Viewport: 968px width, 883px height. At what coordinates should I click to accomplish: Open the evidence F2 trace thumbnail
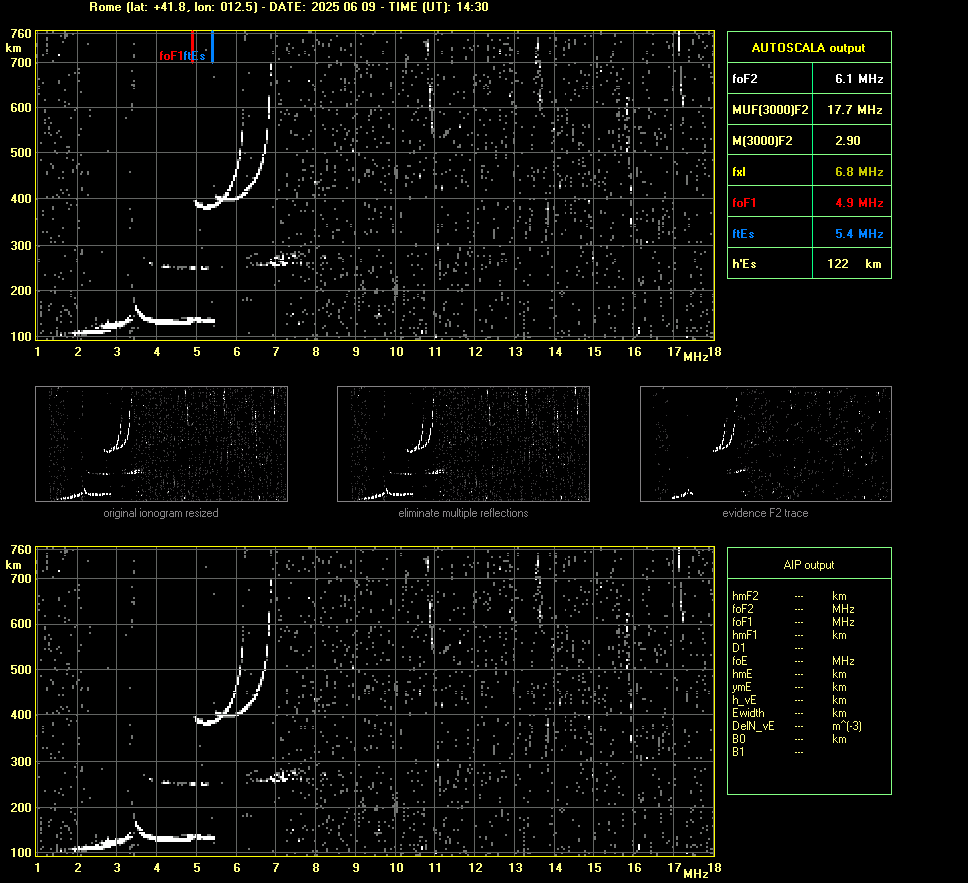766,444
